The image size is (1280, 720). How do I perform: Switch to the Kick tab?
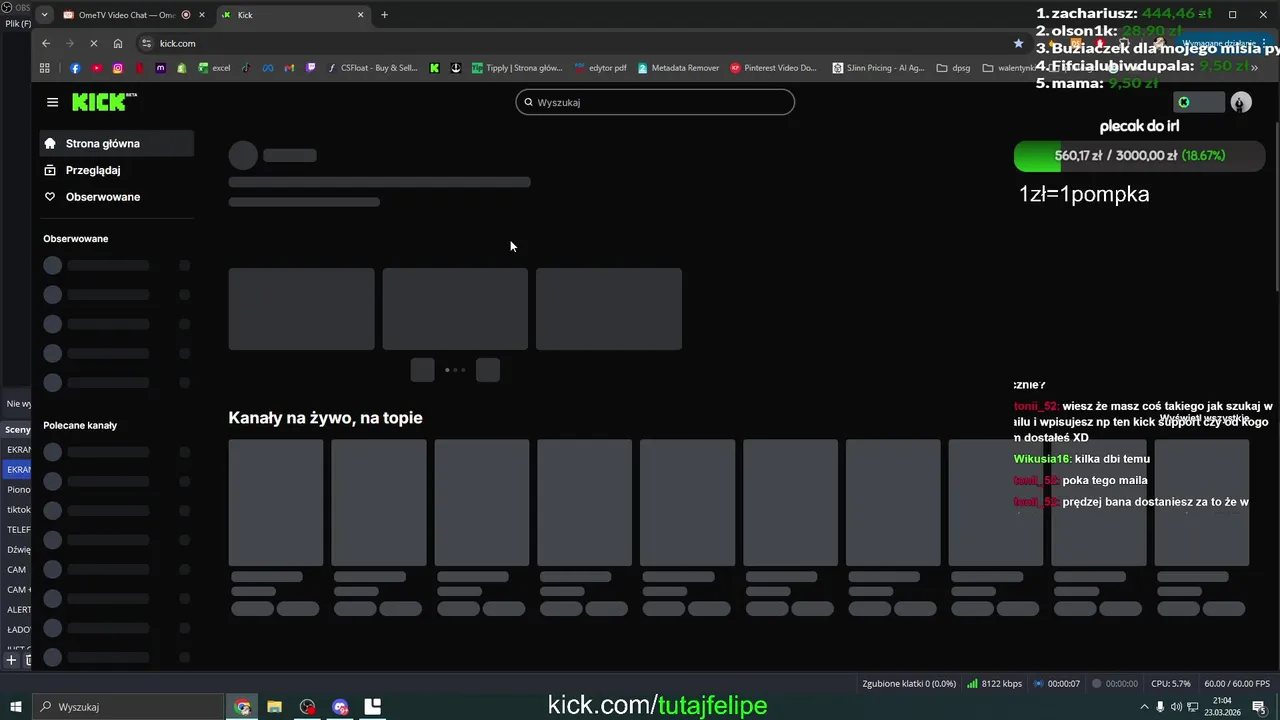tap(292, 15)
